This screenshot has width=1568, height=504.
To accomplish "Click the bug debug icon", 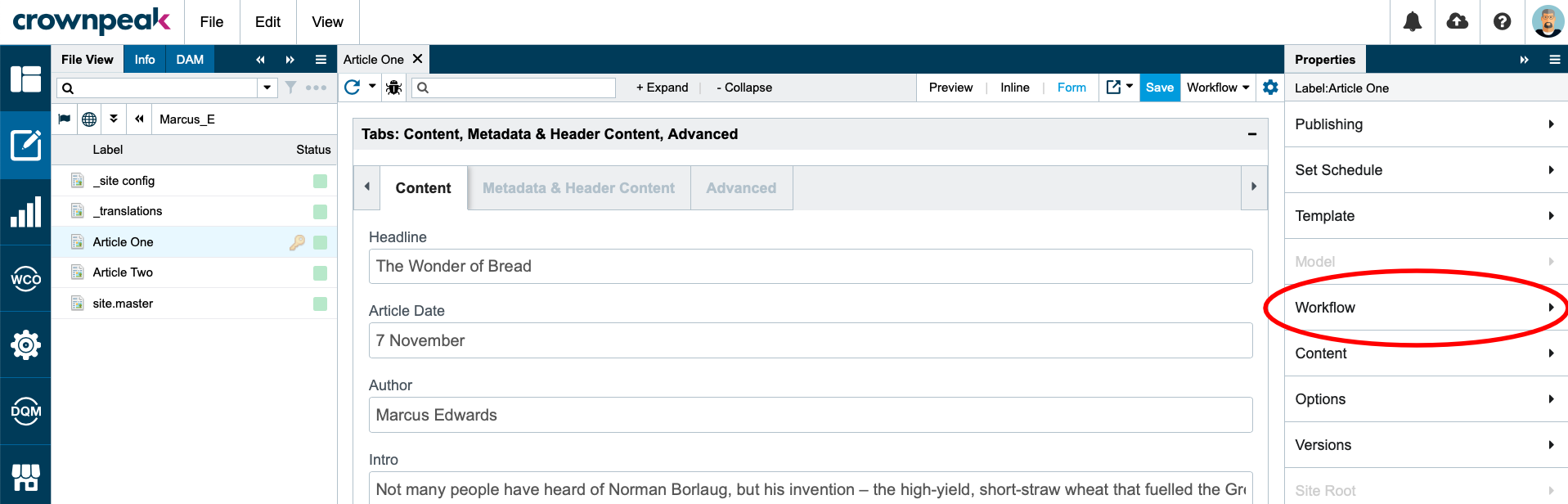I will click(x=394, y=88).
